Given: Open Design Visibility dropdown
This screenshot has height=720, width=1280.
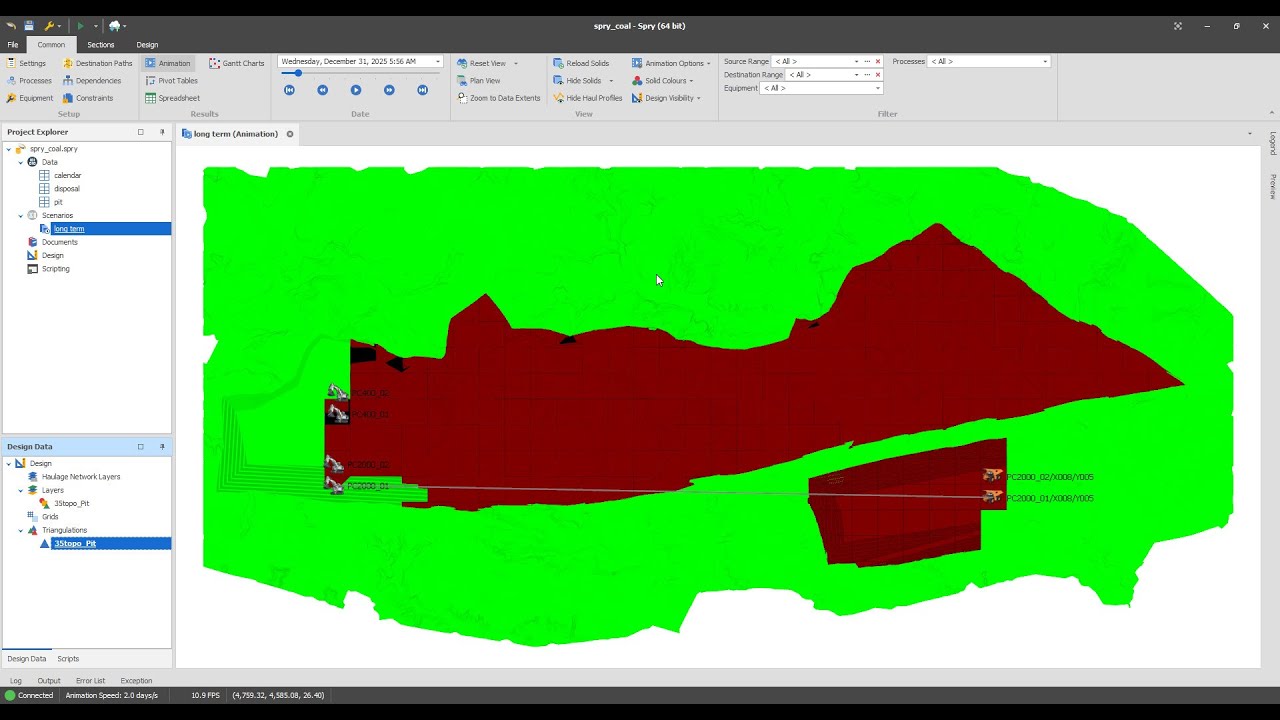Looking at the screenshot, I should 666,98.
